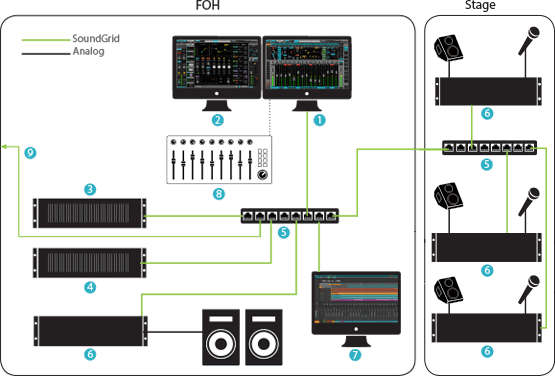
Task: Select the top stage microphone icon
Action: coord(529,41)
